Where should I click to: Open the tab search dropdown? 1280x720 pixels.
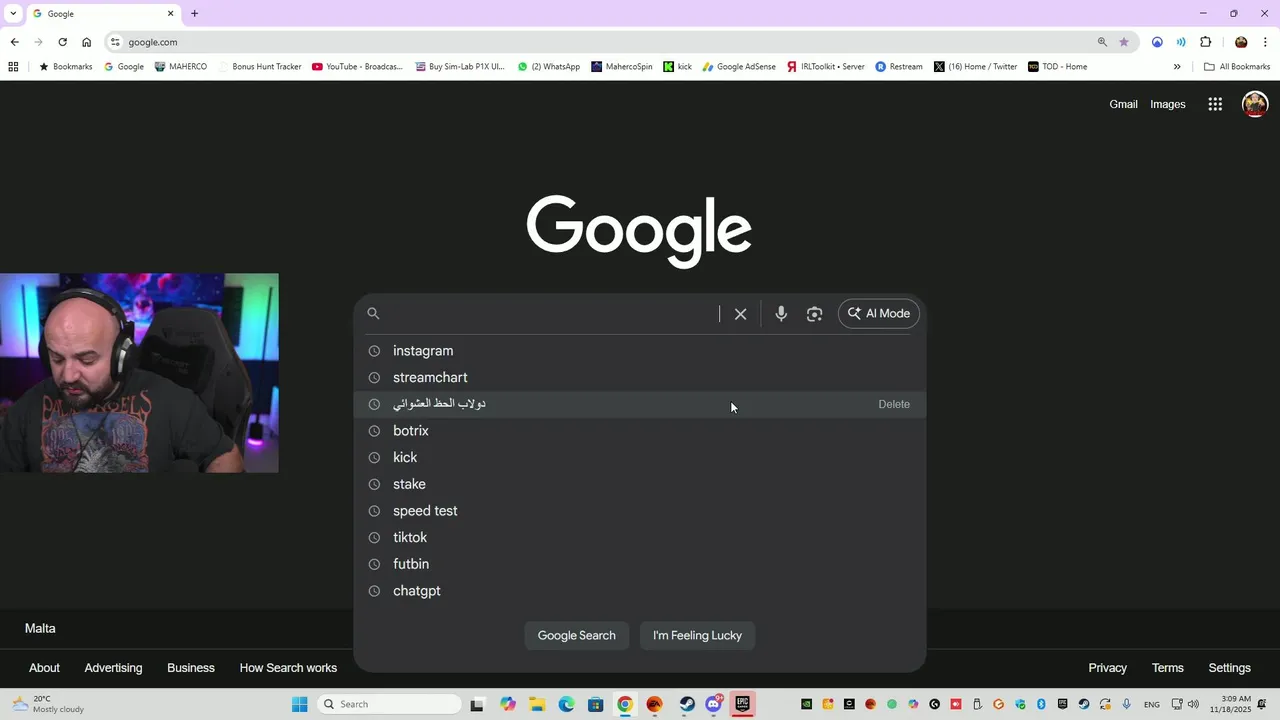point(13,14)
